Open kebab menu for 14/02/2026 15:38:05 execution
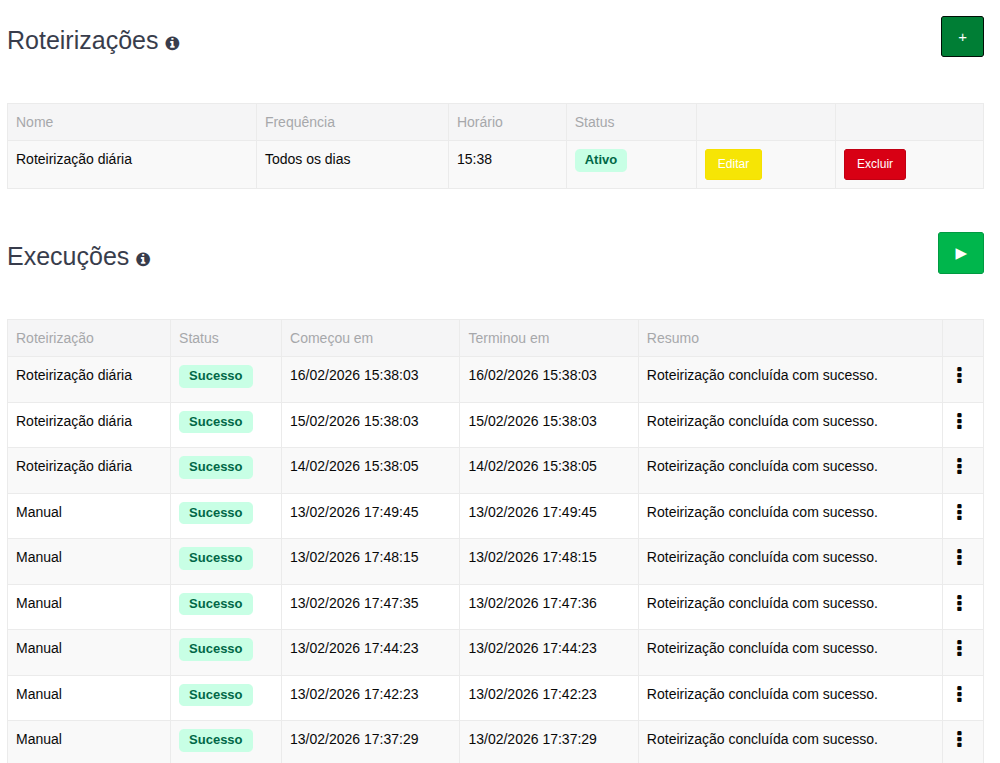 click(x=959, y=466)
